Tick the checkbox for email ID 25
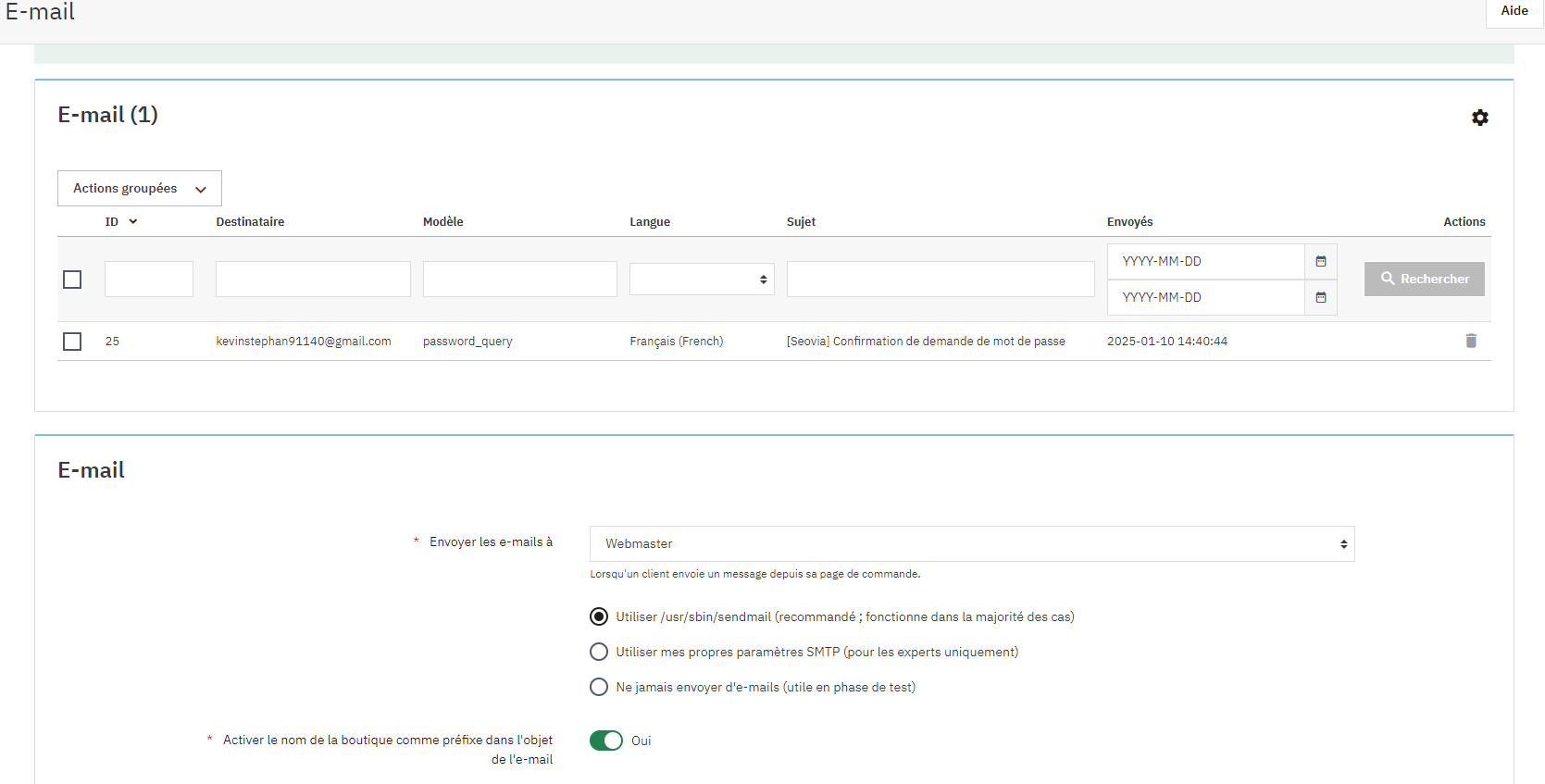This screenshot has height=784, width=1545. [72, 342]
